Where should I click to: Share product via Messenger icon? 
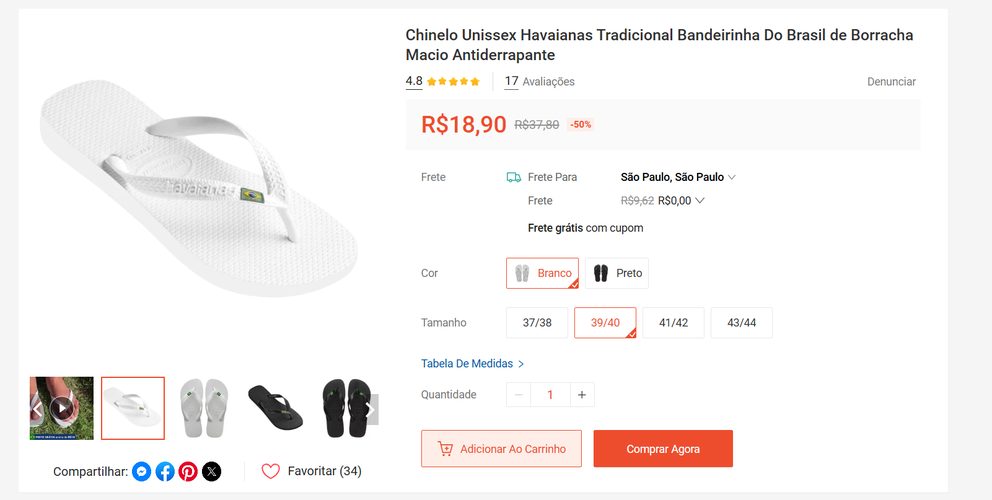142,471
